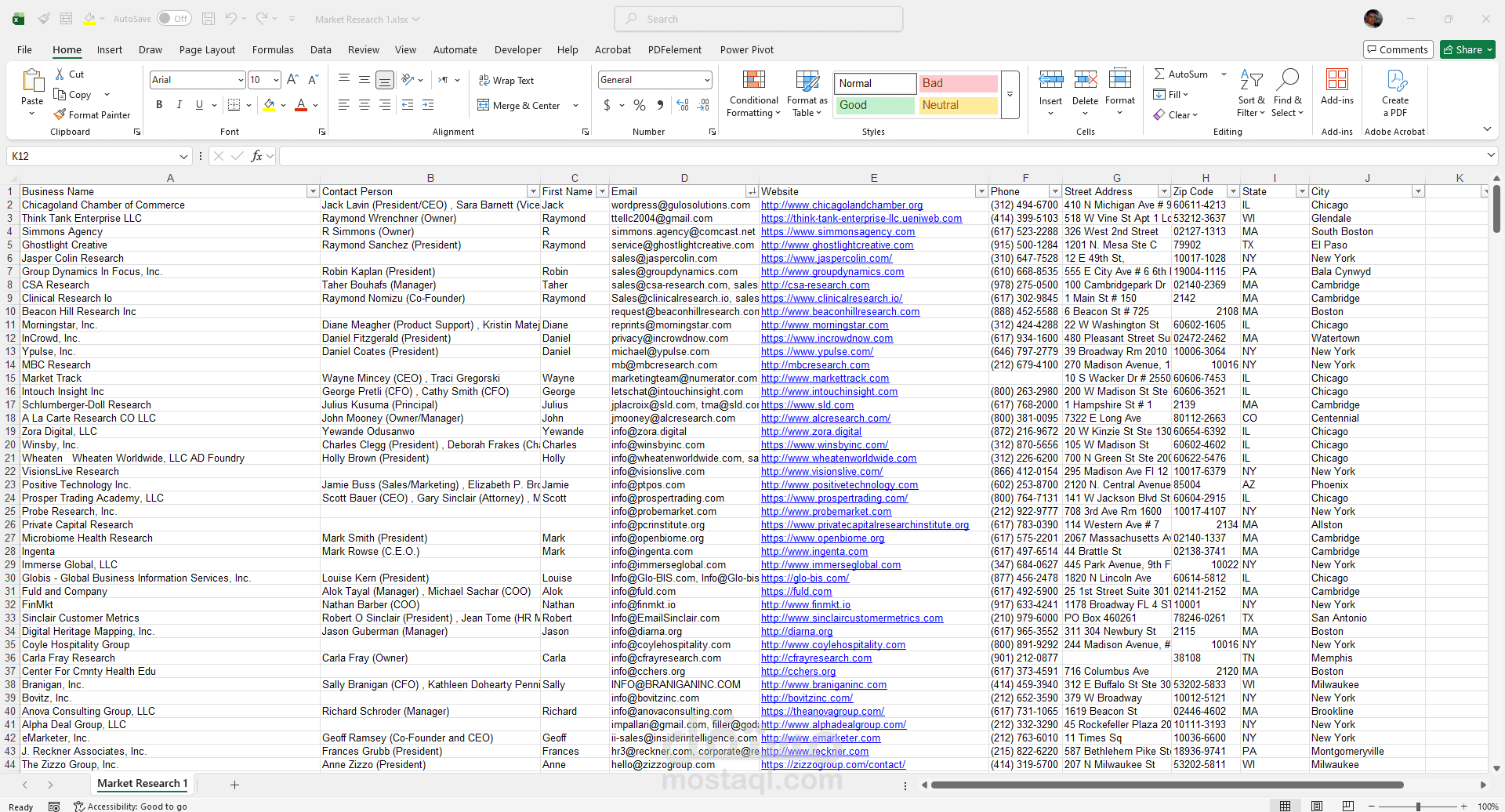
Task: Open the Business Name column filter dropdown
Action: coord(313,191)
